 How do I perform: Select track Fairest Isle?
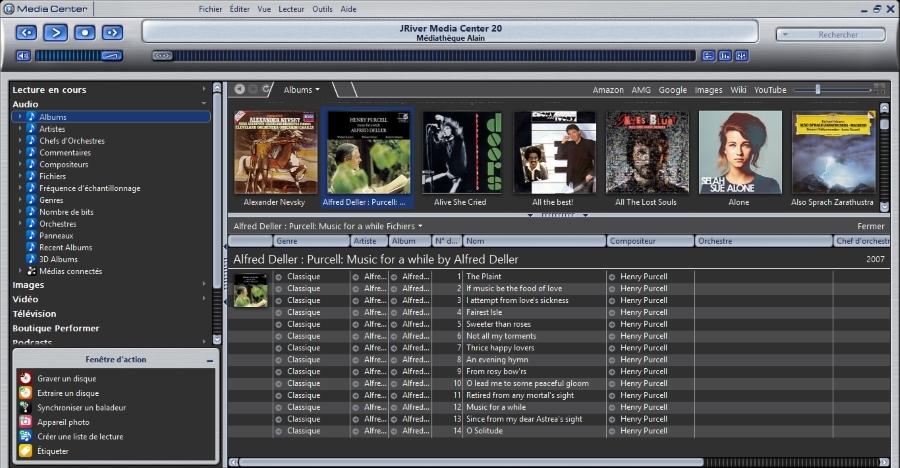click(484, 312)
